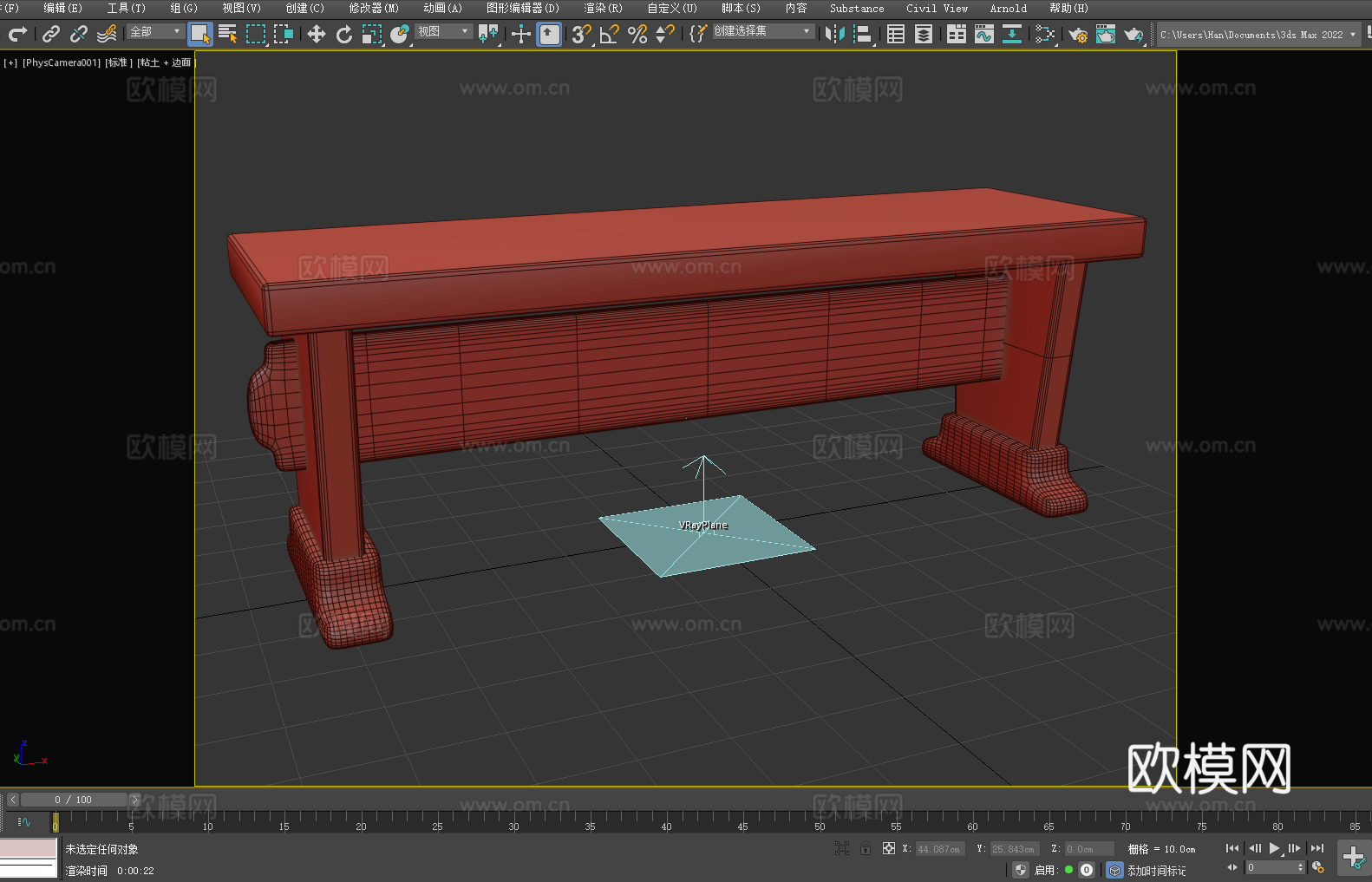Toggle Absolute/Offset transform type-in mode
Screen dimensions: 1372x882
point(889,848)
